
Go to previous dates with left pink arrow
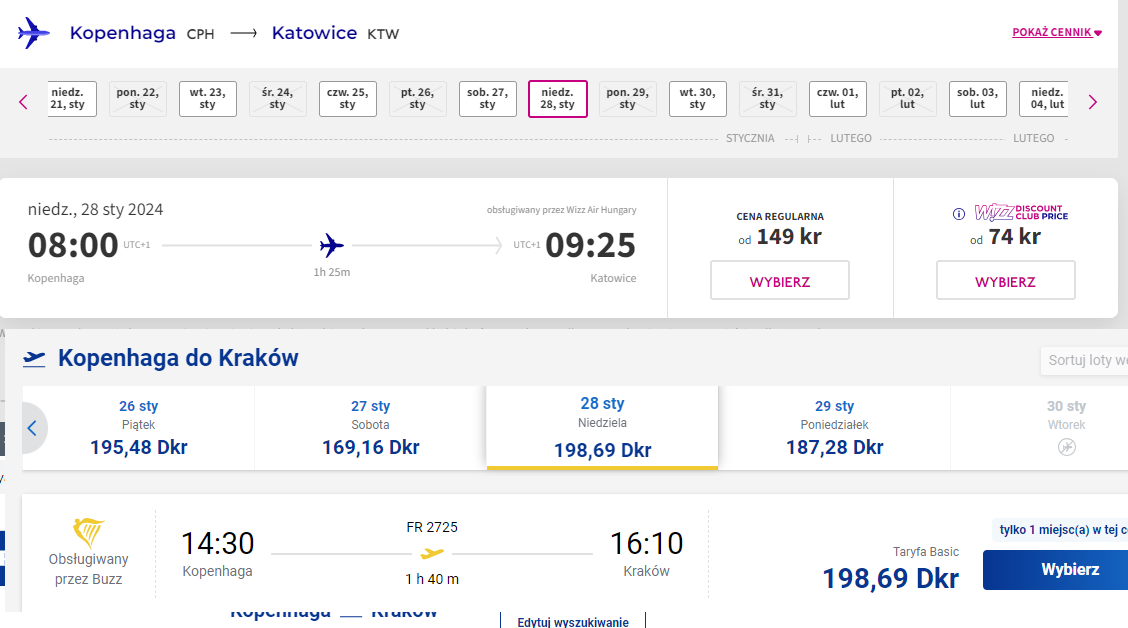[23, 102]
